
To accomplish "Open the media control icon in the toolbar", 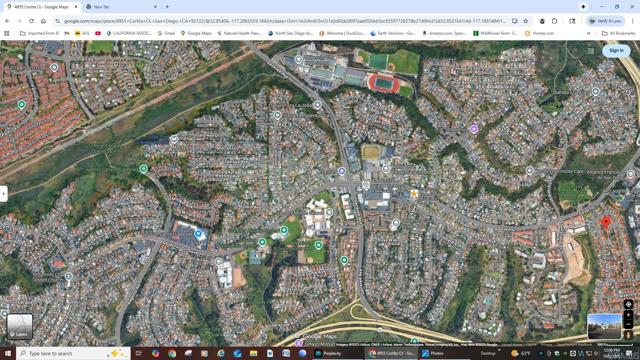I will 572,21.
